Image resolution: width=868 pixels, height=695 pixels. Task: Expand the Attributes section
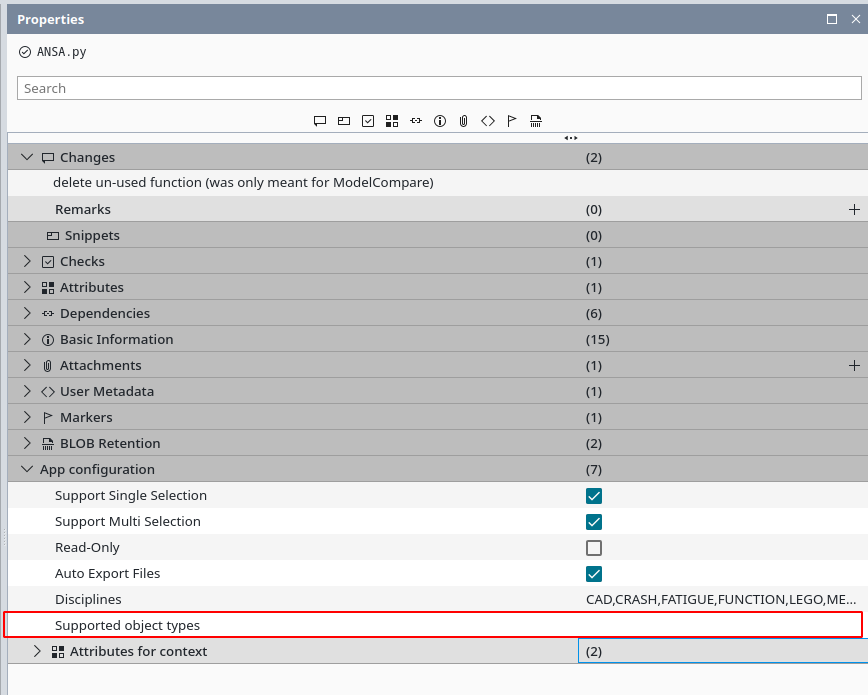point(27,287)
